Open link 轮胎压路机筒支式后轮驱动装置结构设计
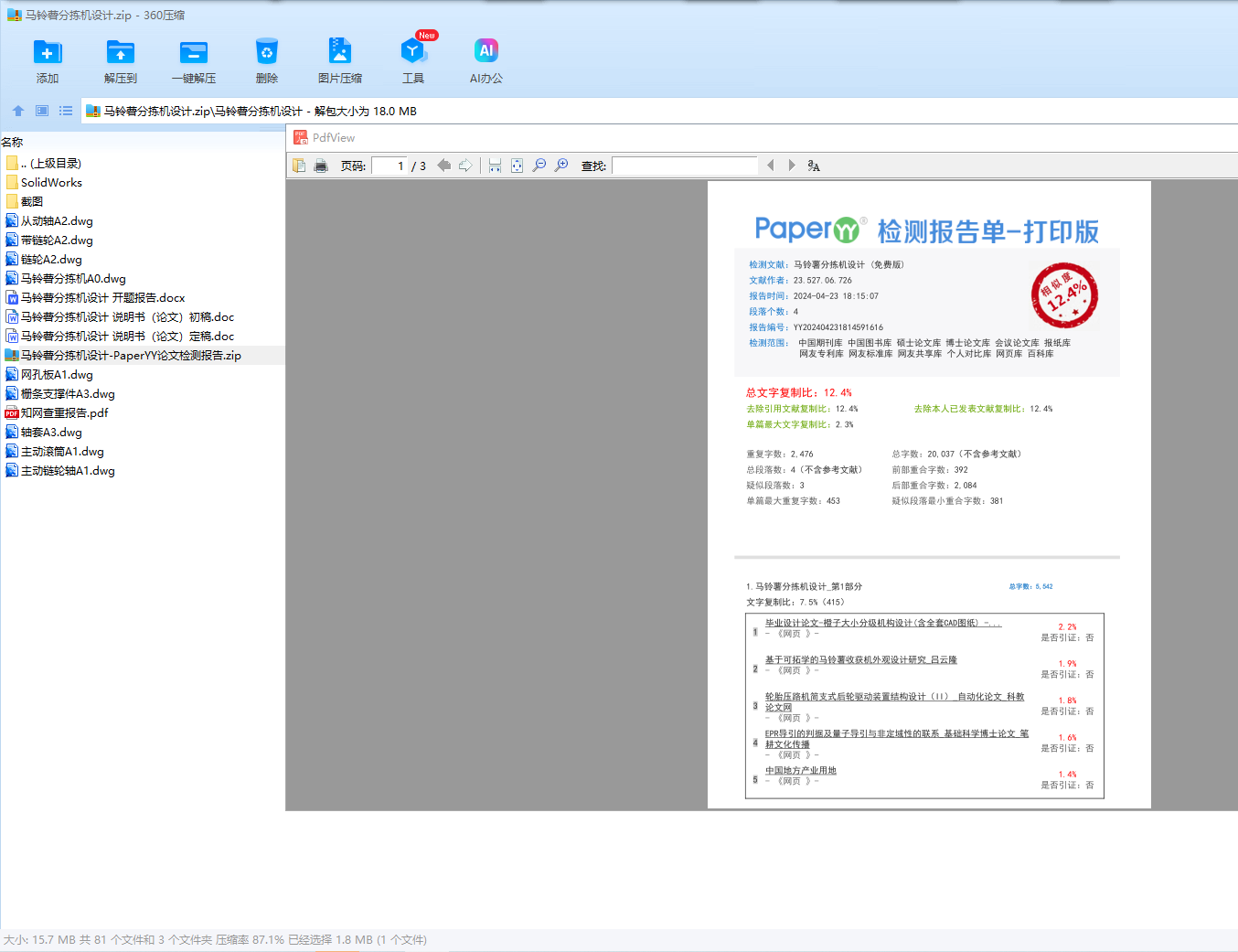Screen dimensions: 1238x952 [x=895, y=701]
